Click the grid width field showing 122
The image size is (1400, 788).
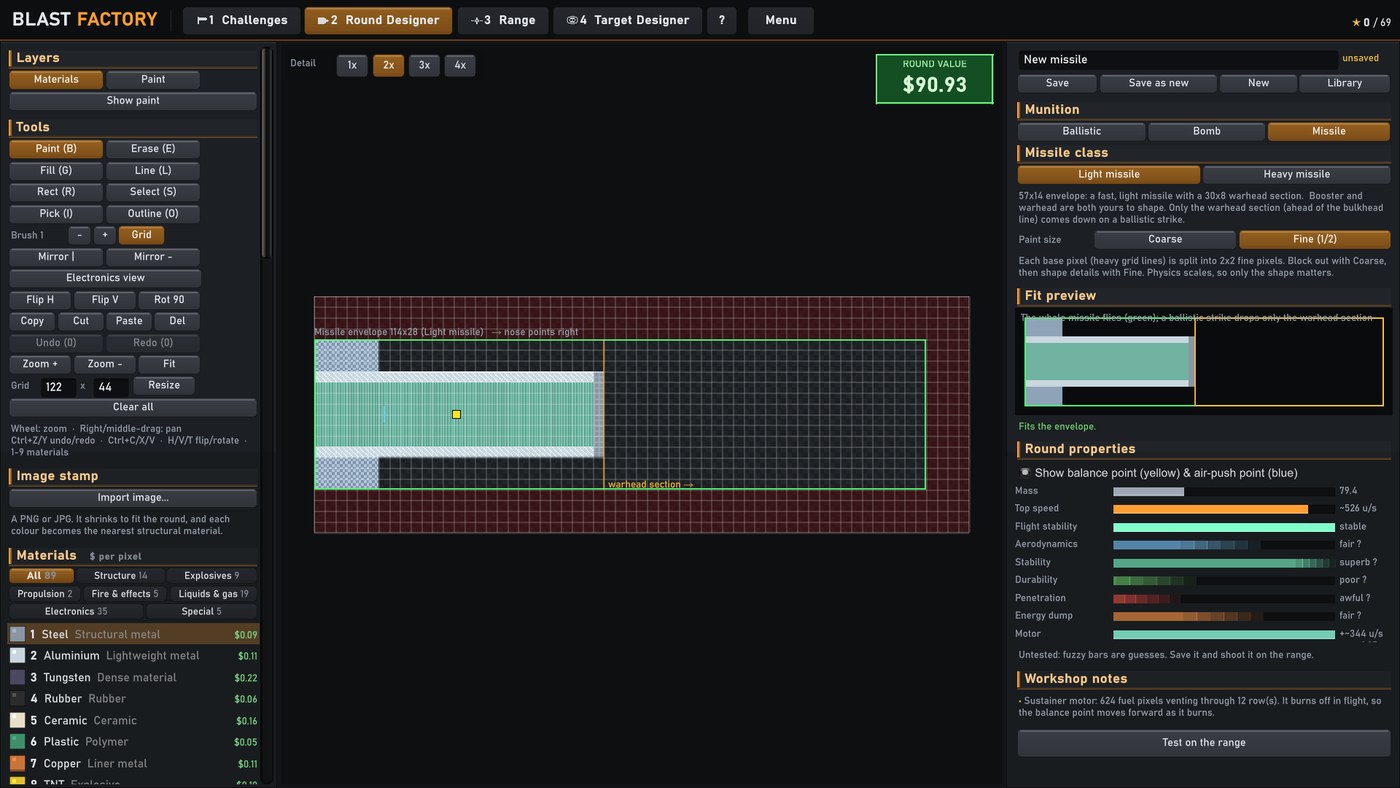coord(56,386)
